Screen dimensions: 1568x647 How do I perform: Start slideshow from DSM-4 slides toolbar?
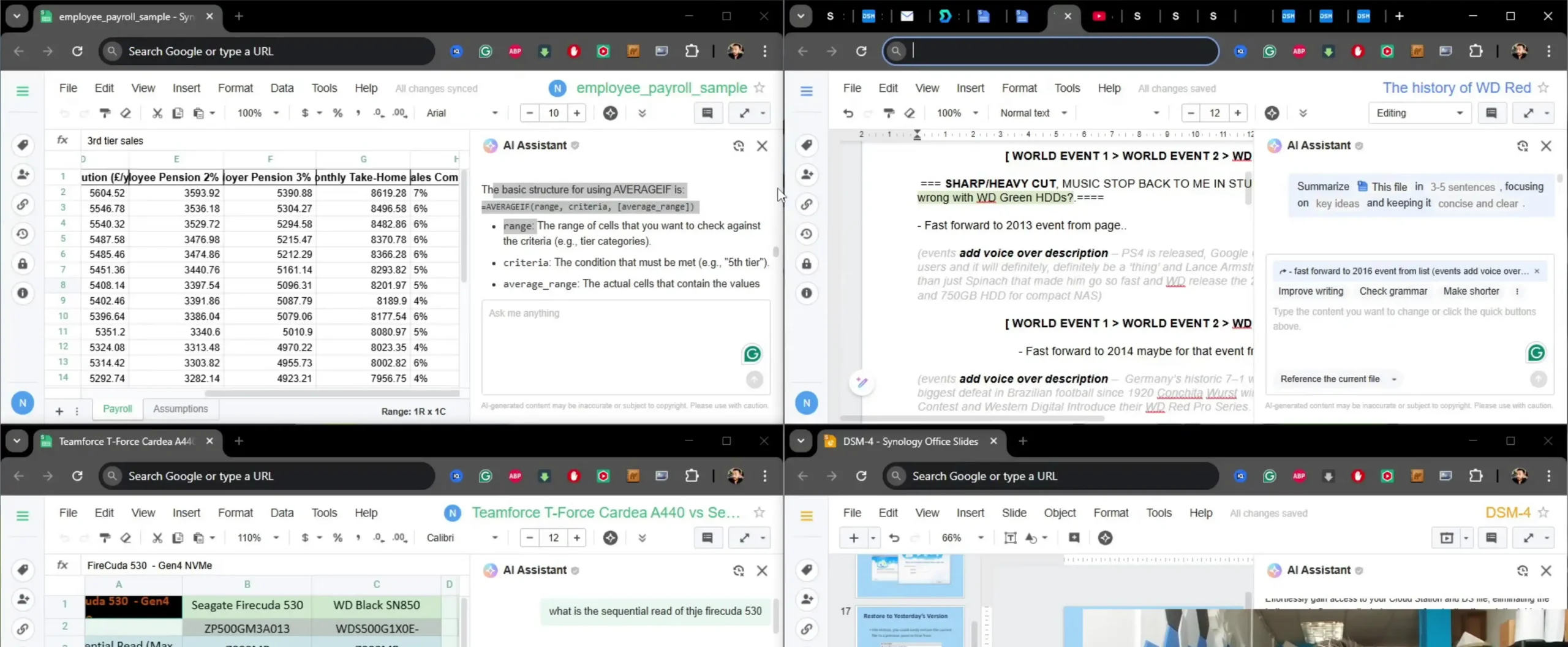[1446, 537]
